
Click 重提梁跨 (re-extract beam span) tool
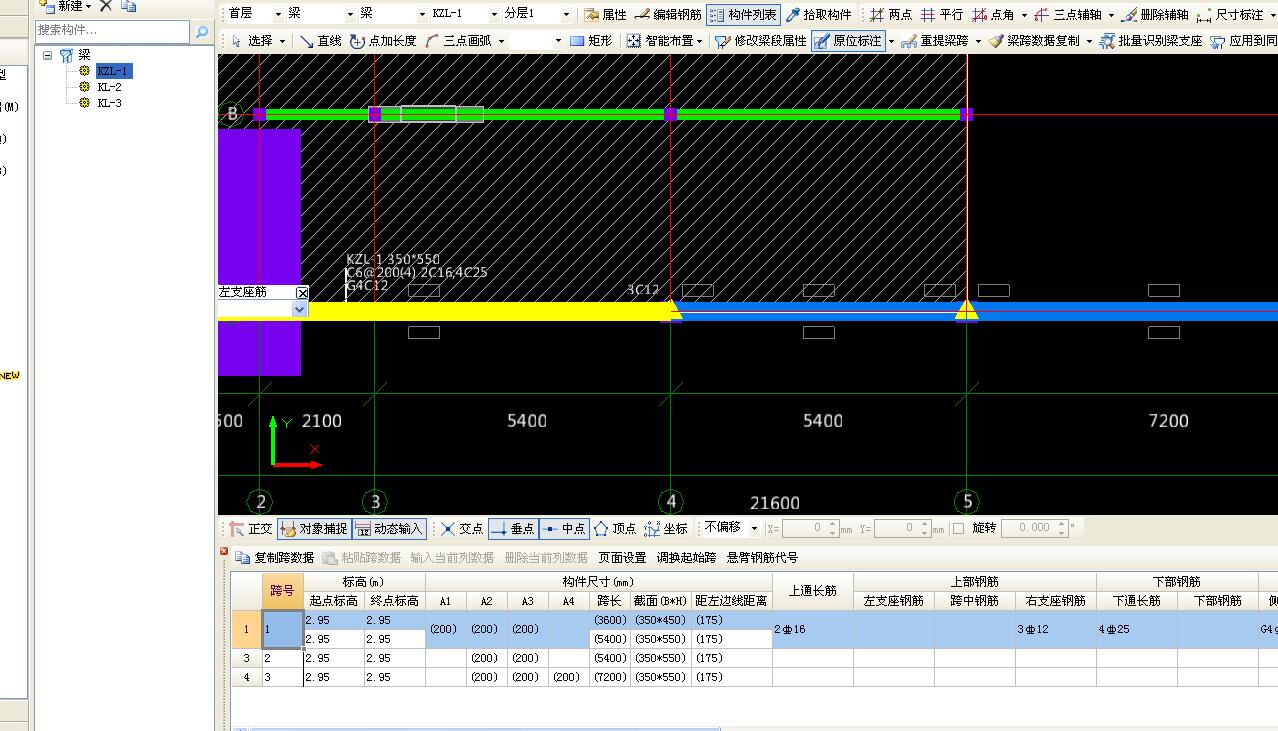point(935,41)
